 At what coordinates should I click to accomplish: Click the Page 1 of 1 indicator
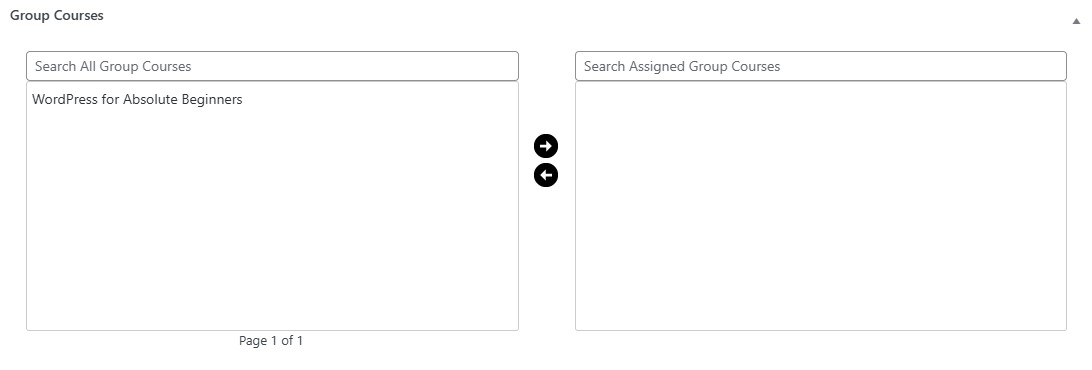[x=271, y=341]
